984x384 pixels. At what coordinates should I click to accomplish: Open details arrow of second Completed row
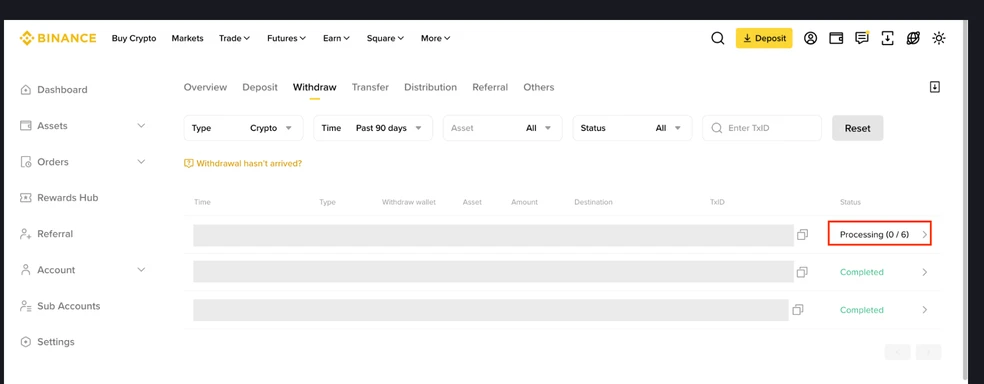tap(924, 310)
